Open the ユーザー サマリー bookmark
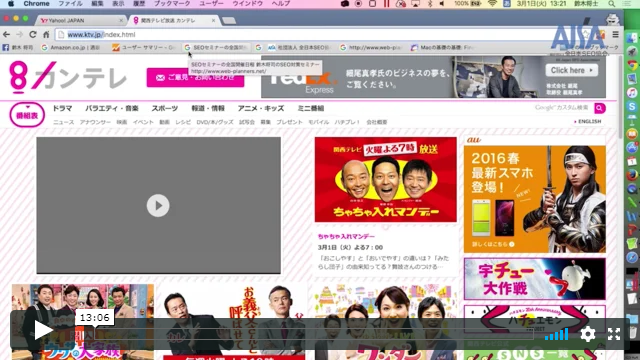 pyautogui.click(x=144, y=48)
